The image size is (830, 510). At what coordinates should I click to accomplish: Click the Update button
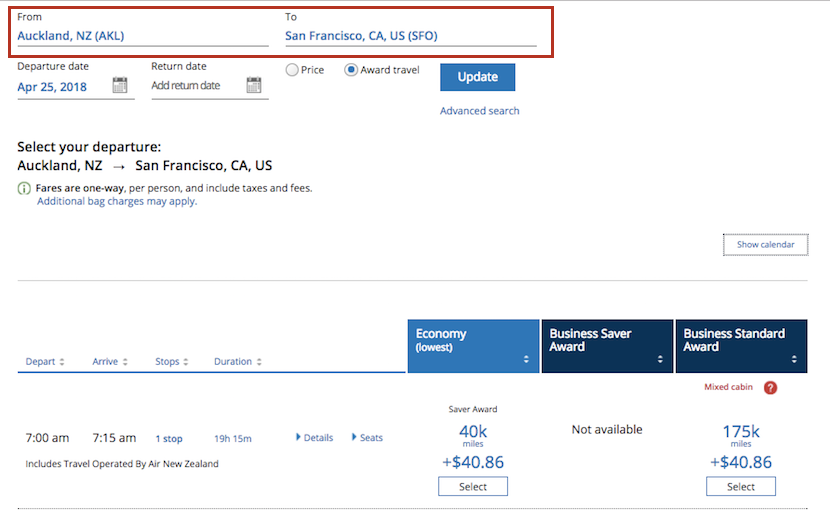(477, 77)
